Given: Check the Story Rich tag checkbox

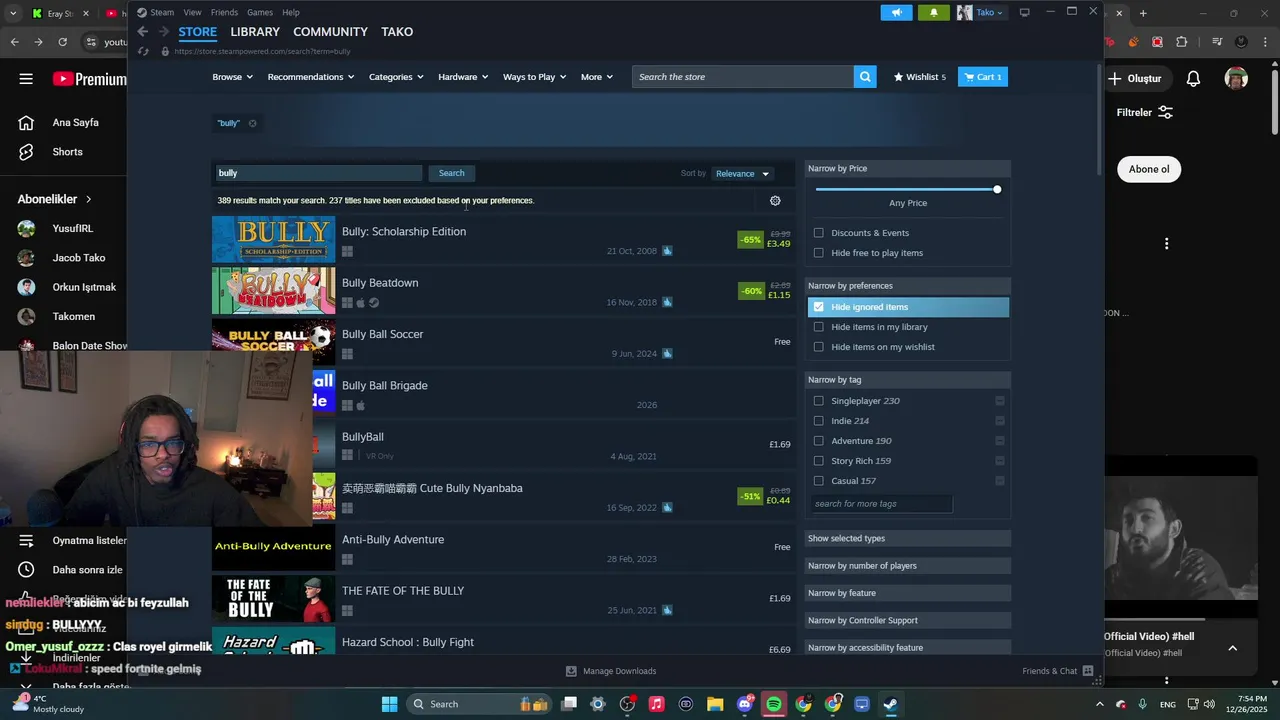Looking at the screenshot, I should (819, 461).
